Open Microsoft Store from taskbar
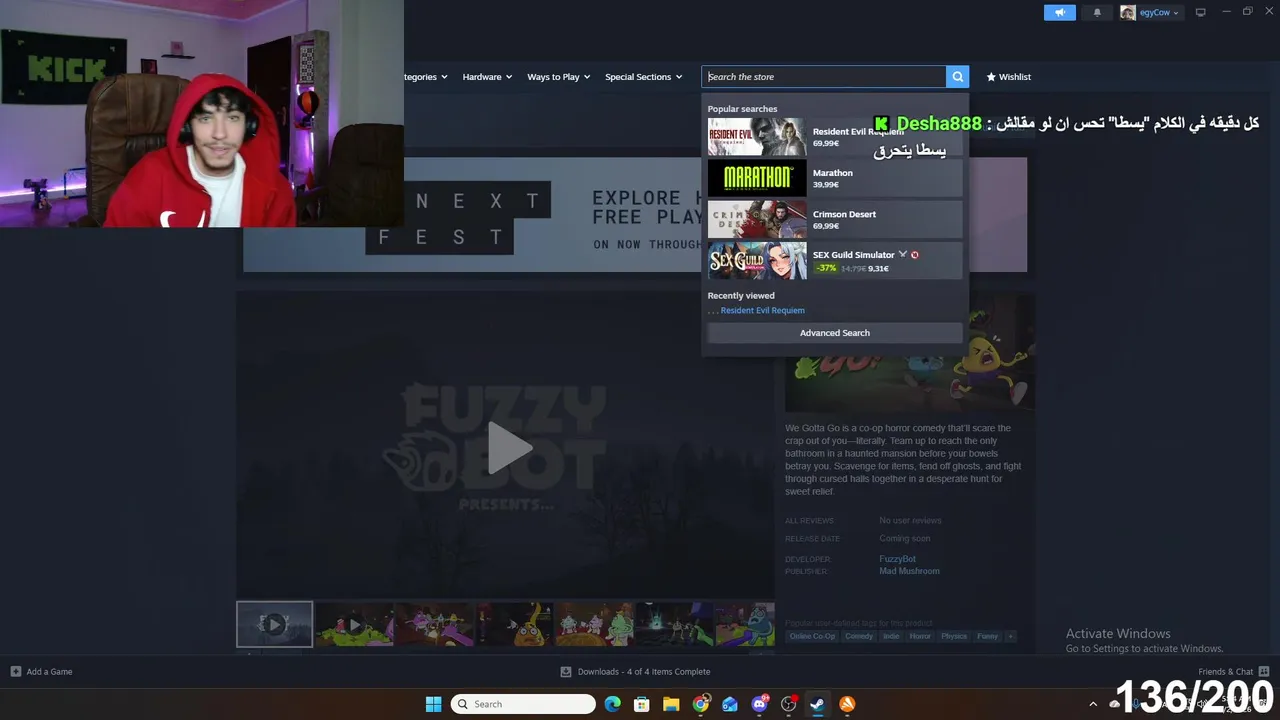 tap(642, 704)
